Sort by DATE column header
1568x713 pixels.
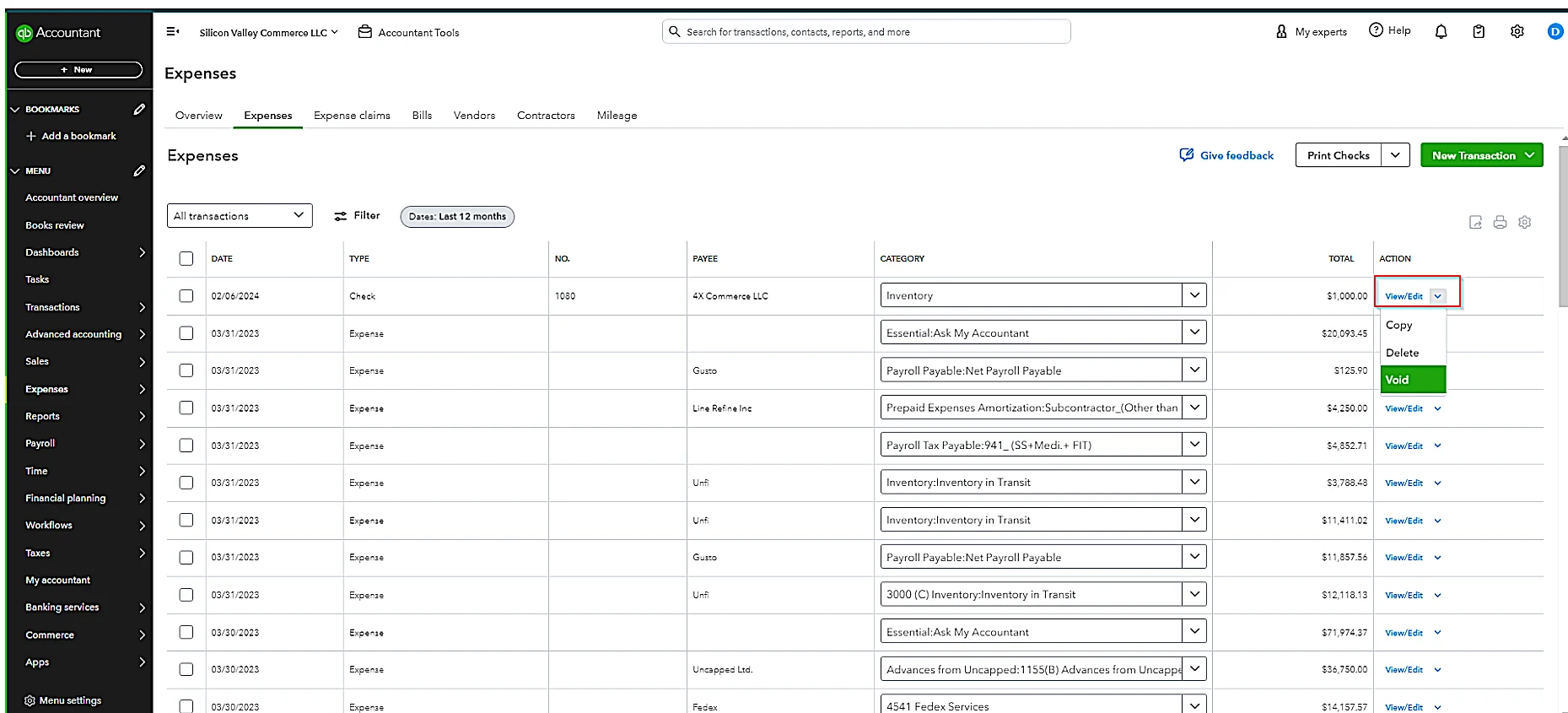click(x=222, y=258)
